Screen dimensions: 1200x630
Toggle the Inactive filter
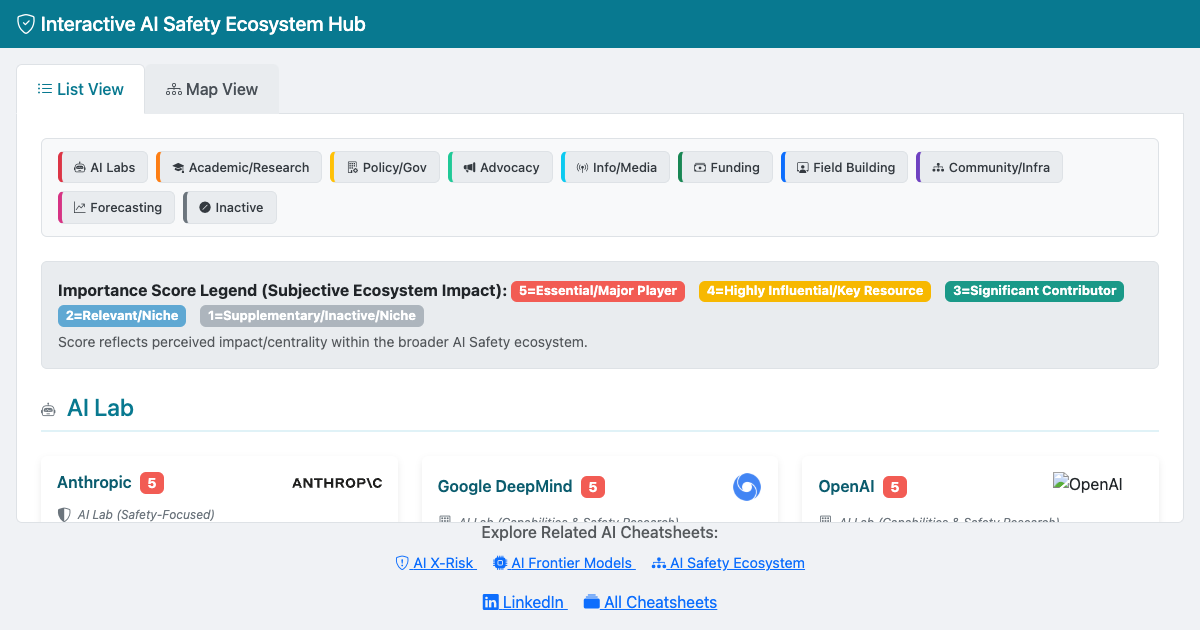point(230,207)
